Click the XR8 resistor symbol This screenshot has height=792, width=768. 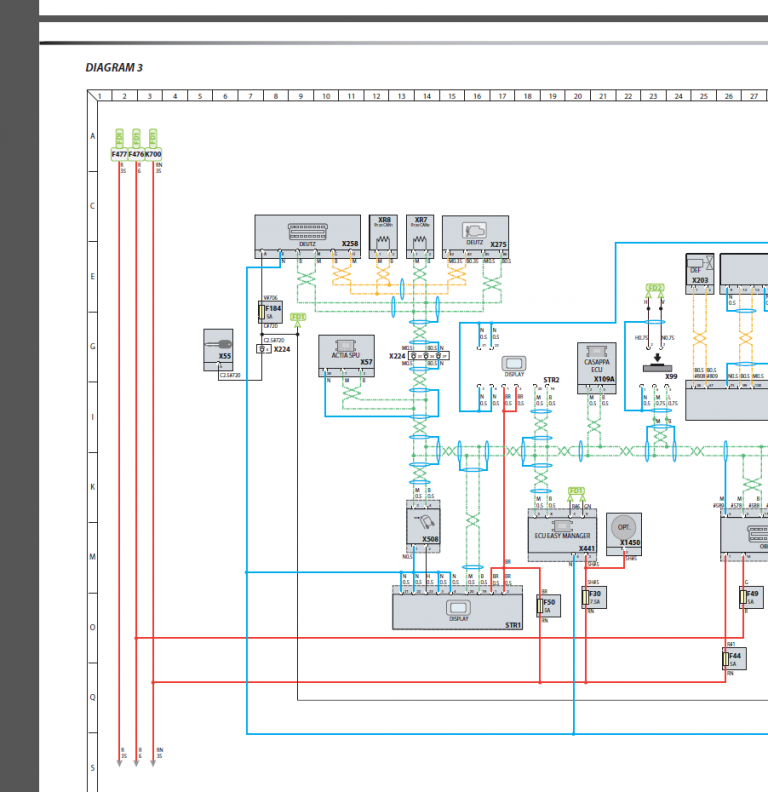click(381, 238)
